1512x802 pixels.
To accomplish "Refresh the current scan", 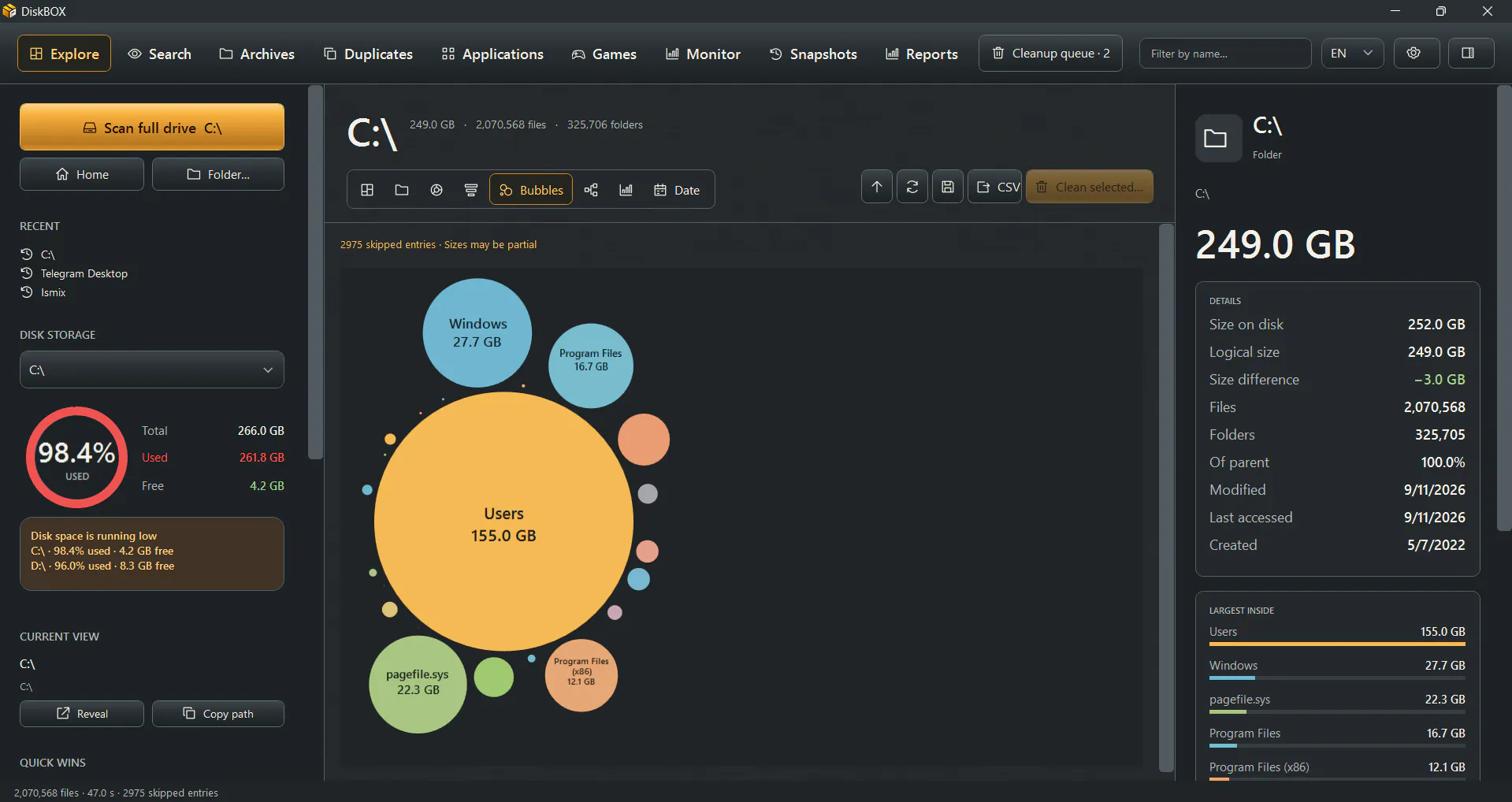I will tap(912, 187).
